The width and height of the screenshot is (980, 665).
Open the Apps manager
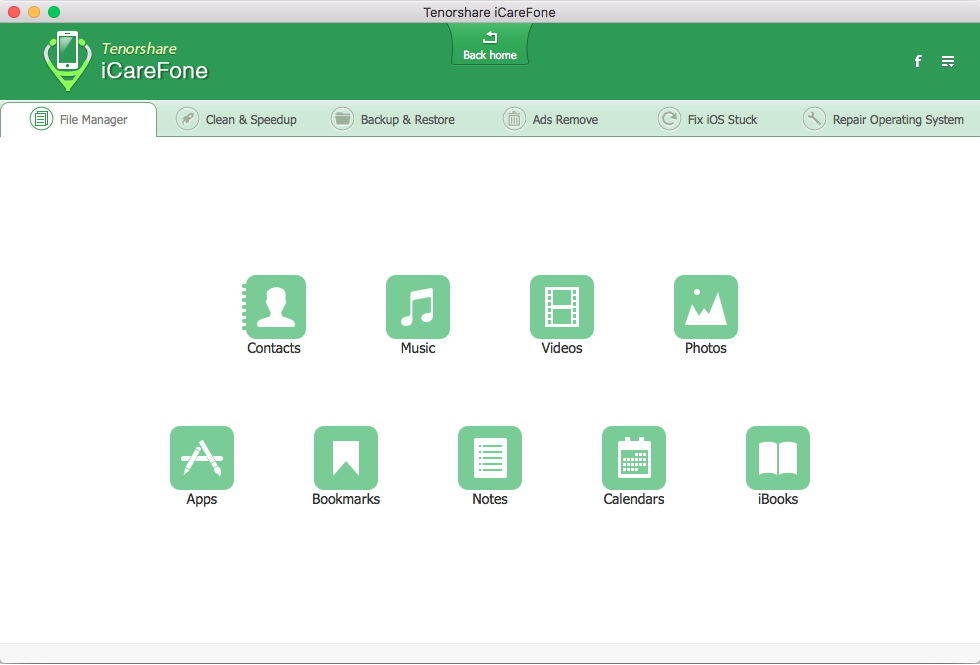click(x=202, y=457)
